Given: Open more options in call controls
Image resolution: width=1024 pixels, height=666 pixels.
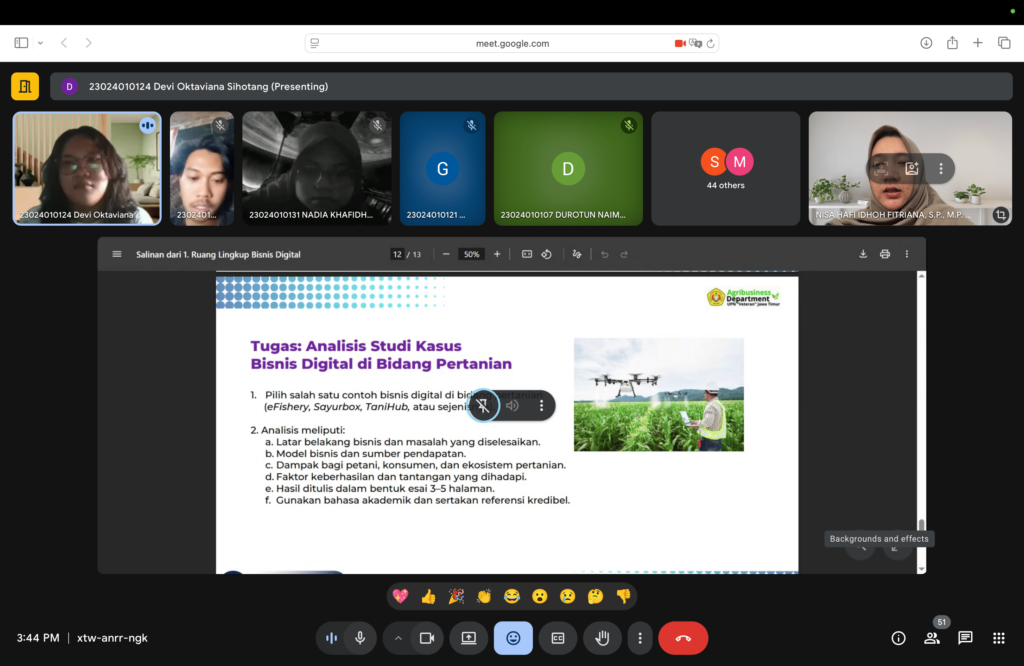Looking at the screenshot, I should tap(640, 638).
